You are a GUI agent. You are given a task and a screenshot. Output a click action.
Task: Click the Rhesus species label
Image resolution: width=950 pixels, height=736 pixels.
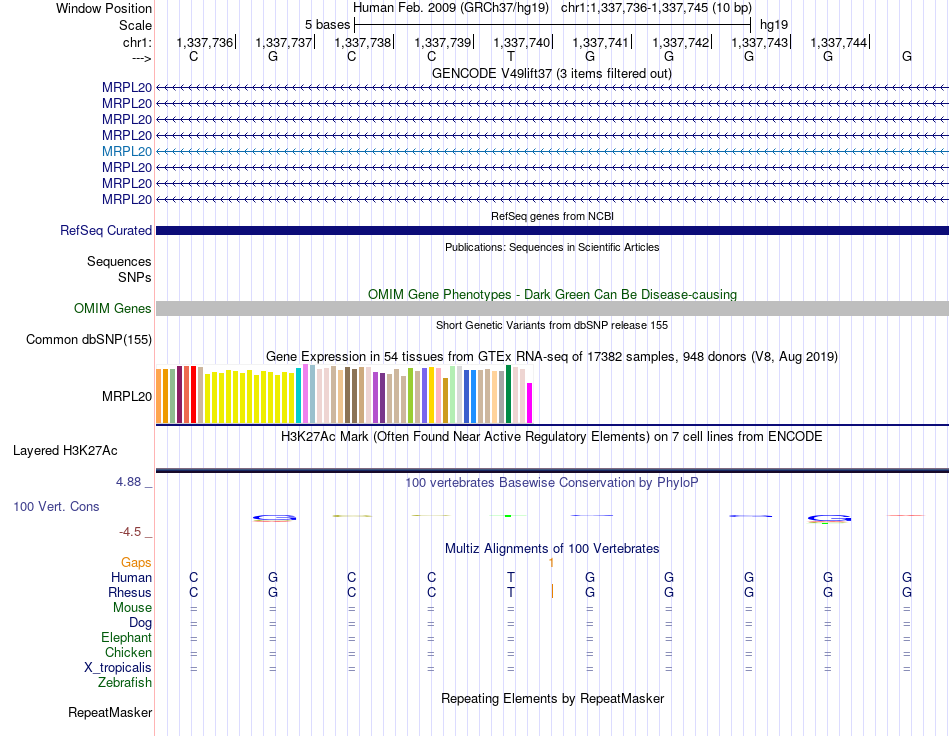coord(130,592)
